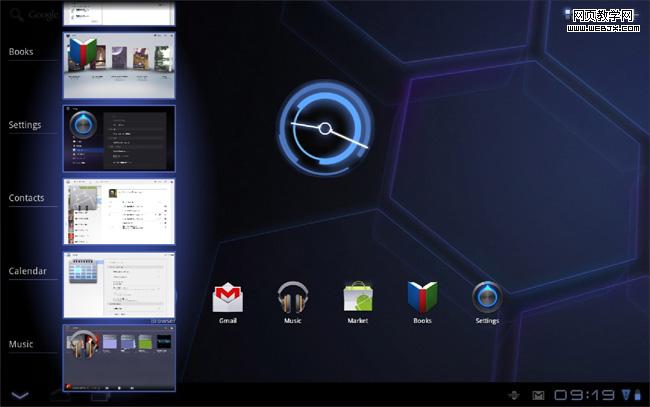Open the Settings recent app thumbnail

(x=119, y=138)
